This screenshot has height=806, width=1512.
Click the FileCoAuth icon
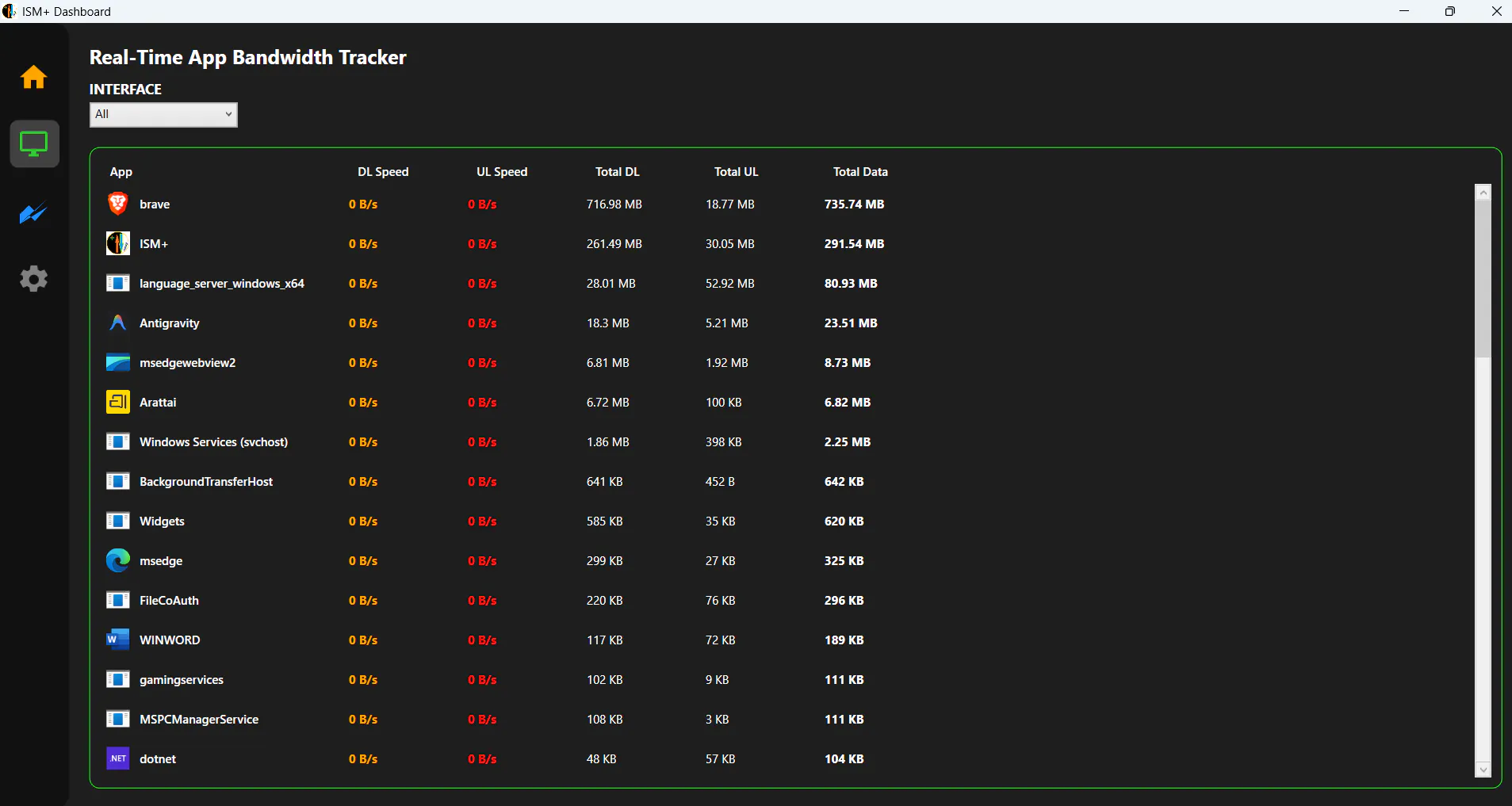(x=118, y=600)
